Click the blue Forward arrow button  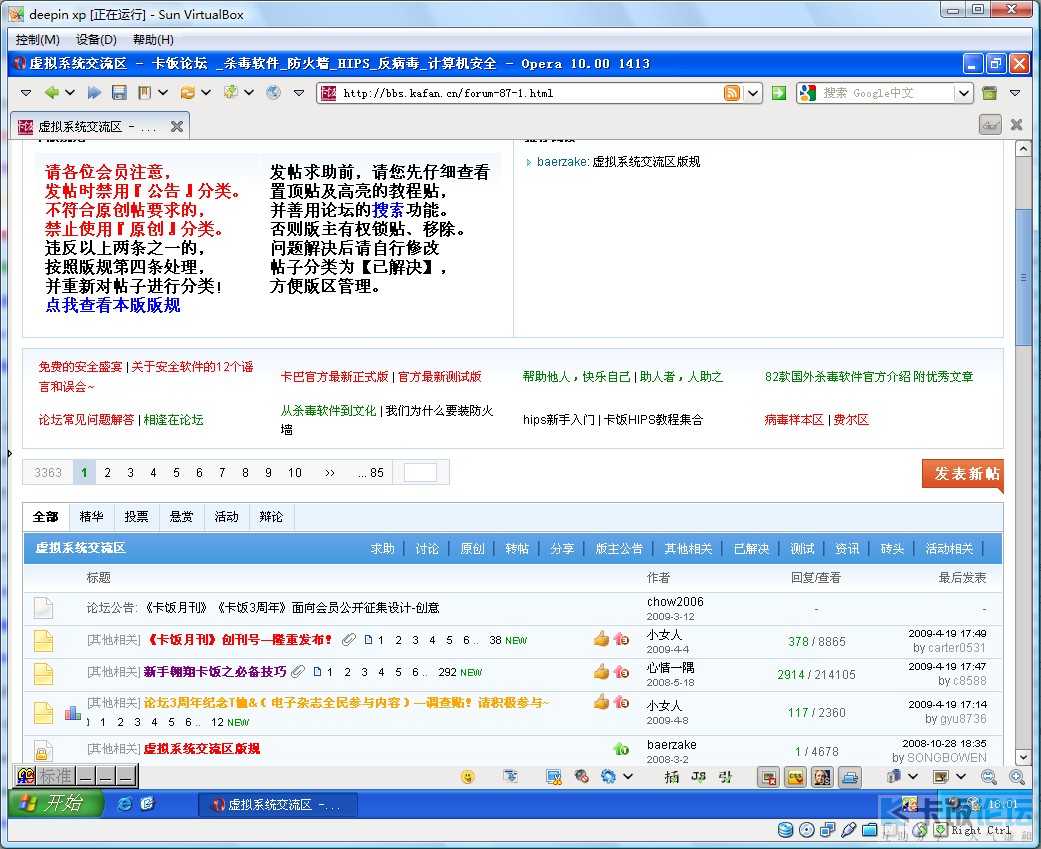[x=94, y=93]
